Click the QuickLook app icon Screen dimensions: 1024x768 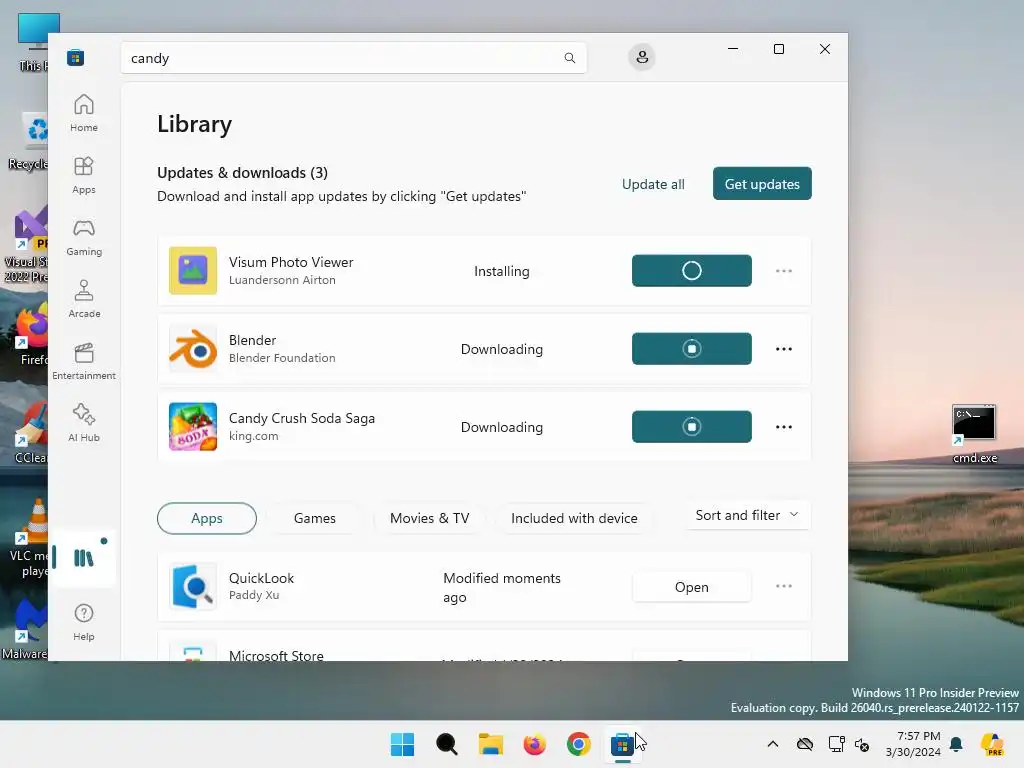[x=193, y=586]
